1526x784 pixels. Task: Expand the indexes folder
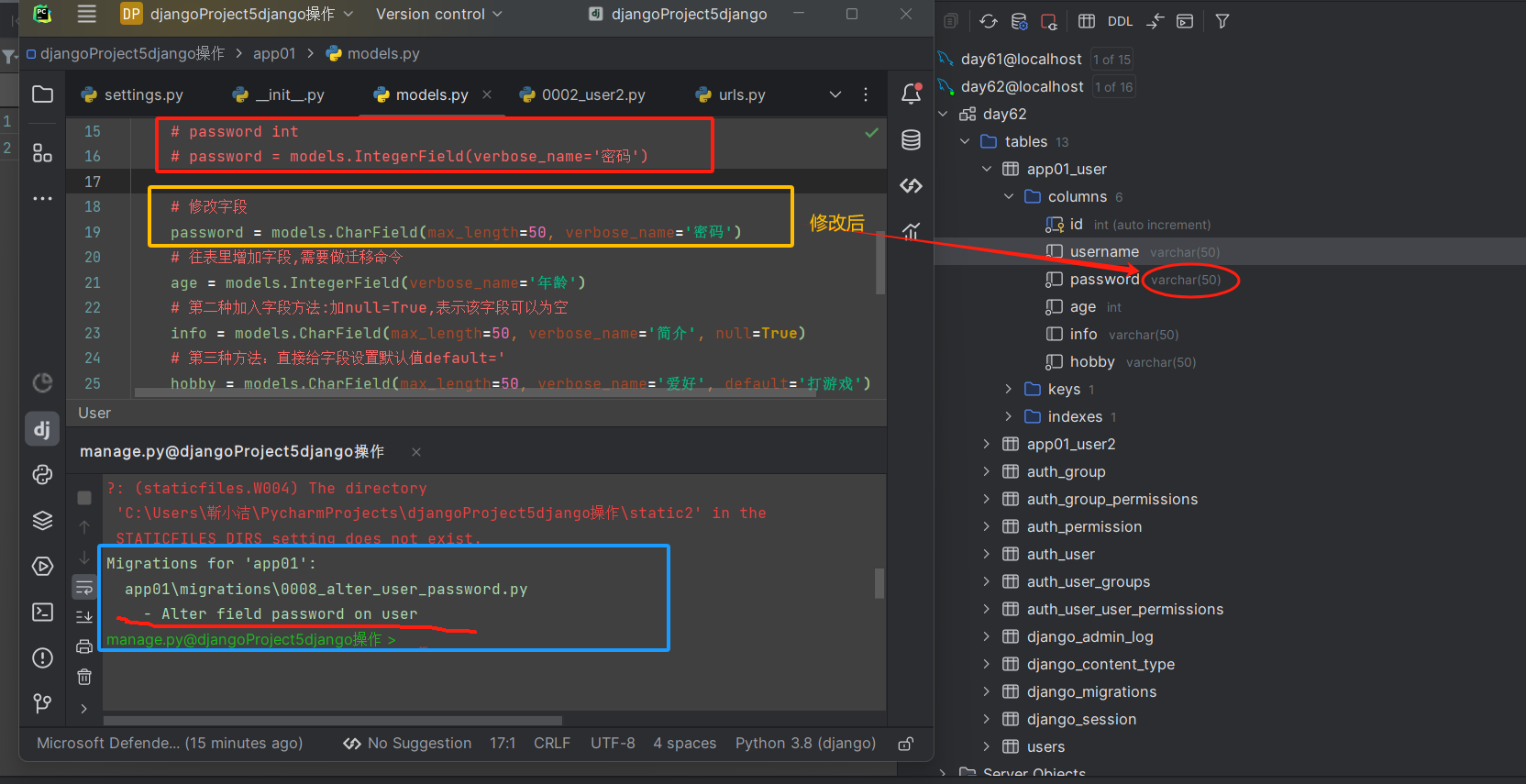[x=1009, y=417]
